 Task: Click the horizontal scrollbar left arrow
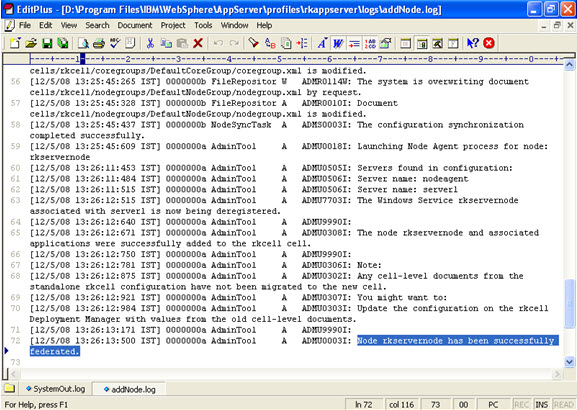tap(14, 374)
